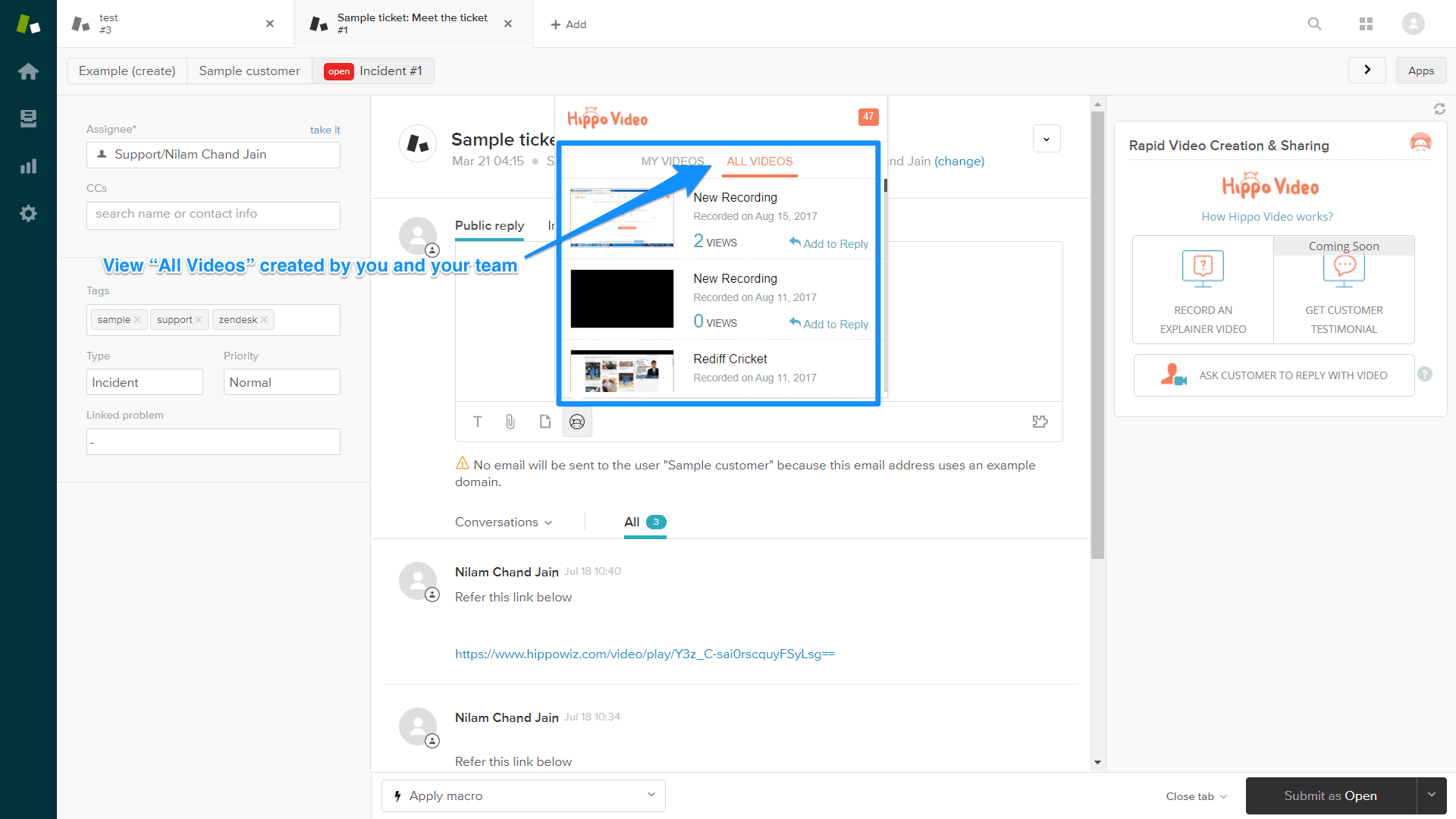Viewport: 1456px width, 819px height.
Task: Refresh the apps panel
Action: pyautogui.click(x=1439, y=109)
